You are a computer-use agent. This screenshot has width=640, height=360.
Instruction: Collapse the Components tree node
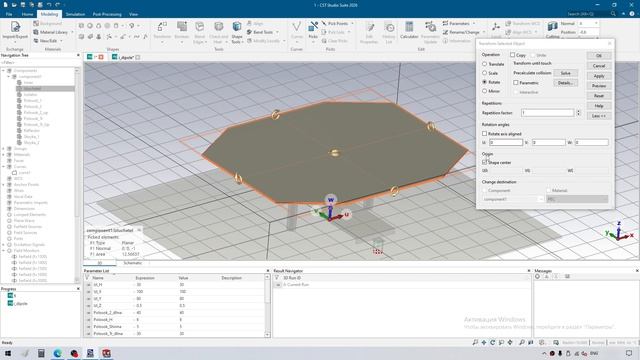coord(4,71)
